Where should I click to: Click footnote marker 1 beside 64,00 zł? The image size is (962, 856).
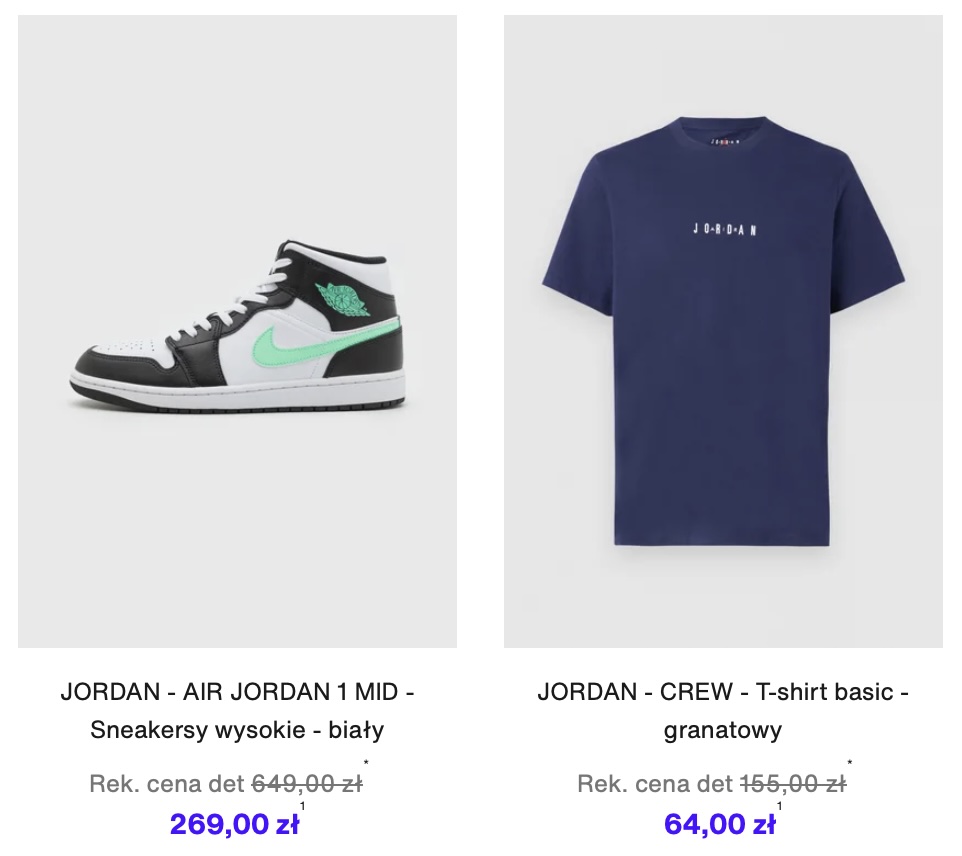[779, 806]
